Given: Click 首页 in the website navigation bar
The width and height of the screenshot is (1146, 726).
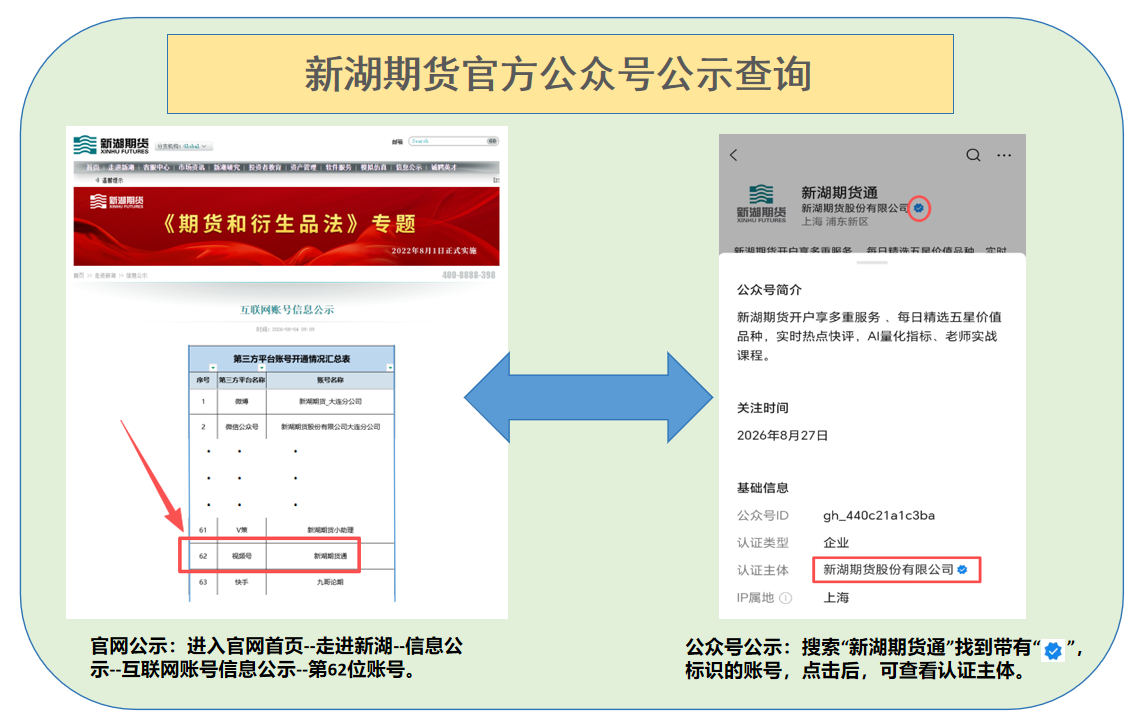Looking at the screenshot, I should tap(93, 167).
